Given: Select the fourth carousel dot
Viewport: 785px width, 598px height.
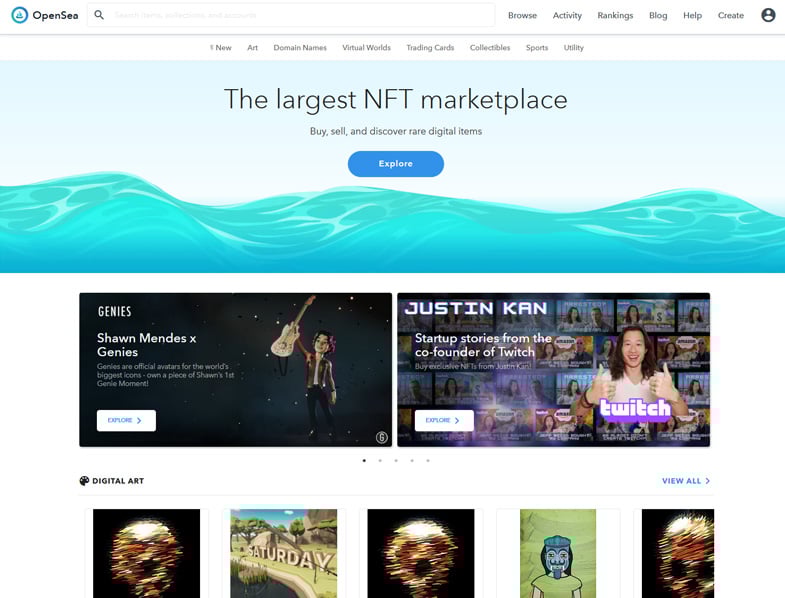Looking at the screenshot, I should [412, 460].
